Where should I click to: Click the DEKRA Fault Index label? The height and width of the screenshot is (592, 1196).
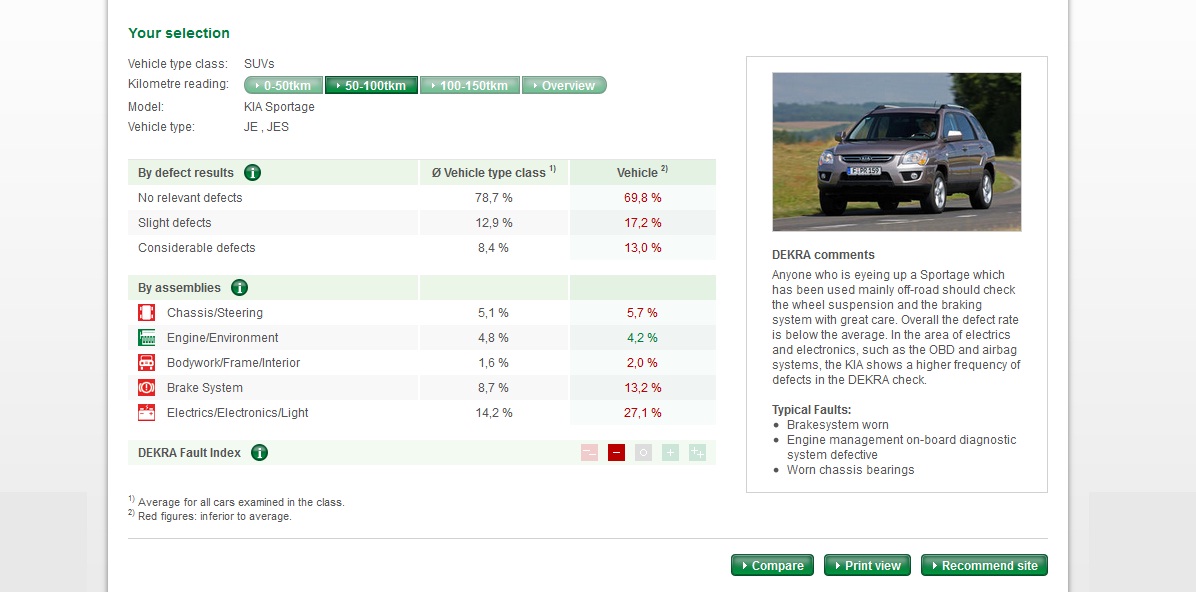189,452
